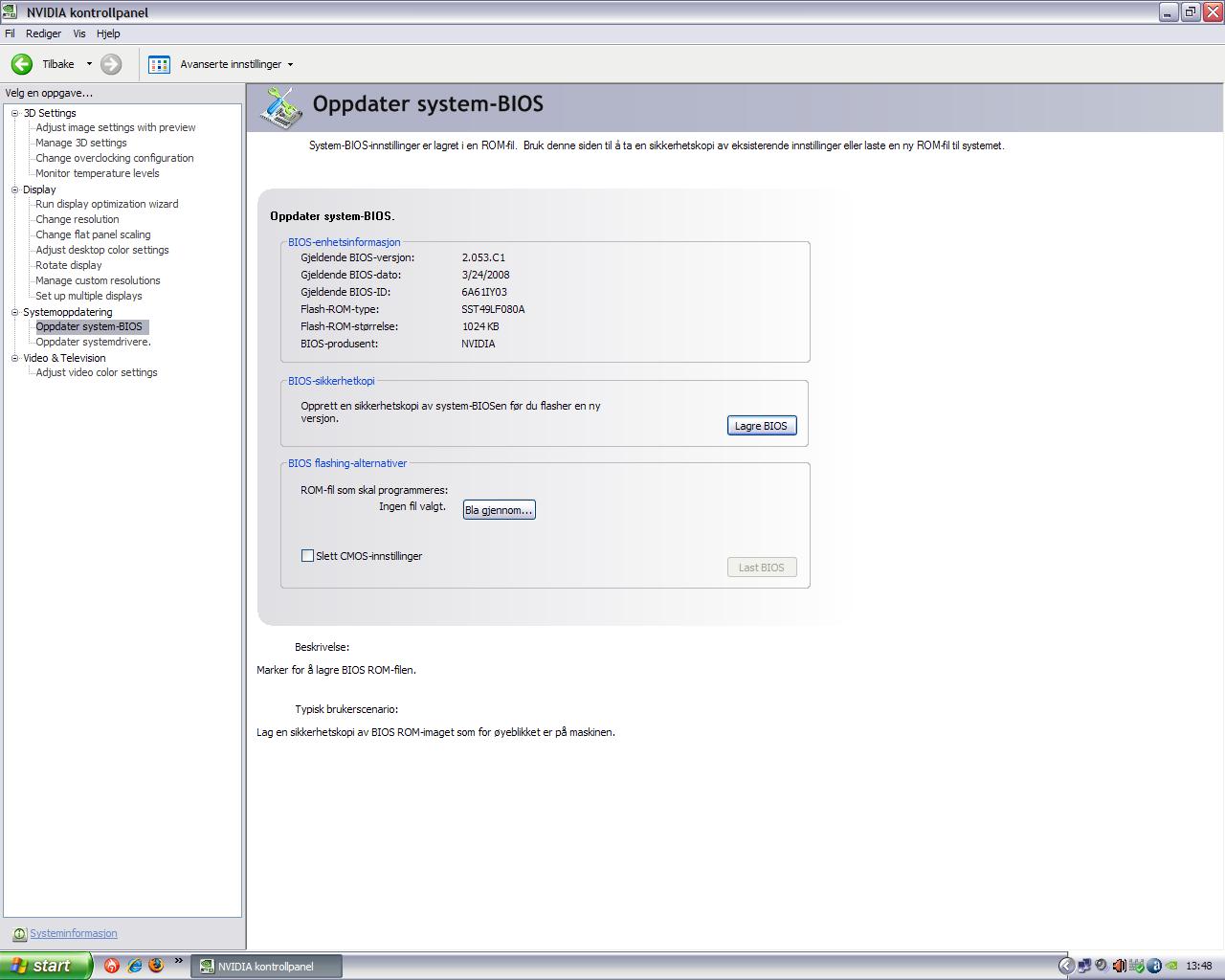Click the grey forward arrow icon
This screenshot has height=980, width=1225.
point(111,64)
